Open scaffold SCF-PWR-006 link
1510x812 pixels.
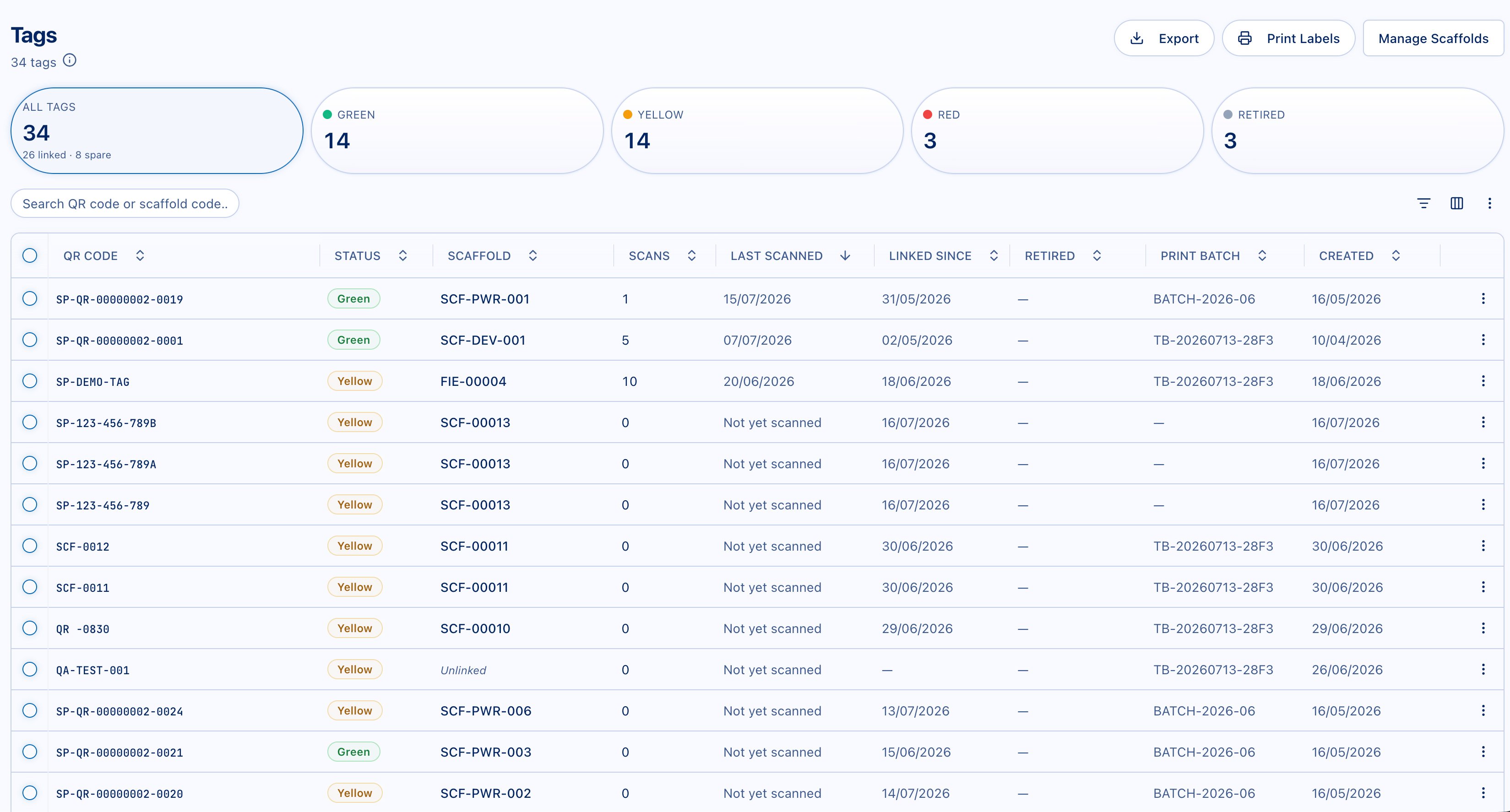point(486,711)
